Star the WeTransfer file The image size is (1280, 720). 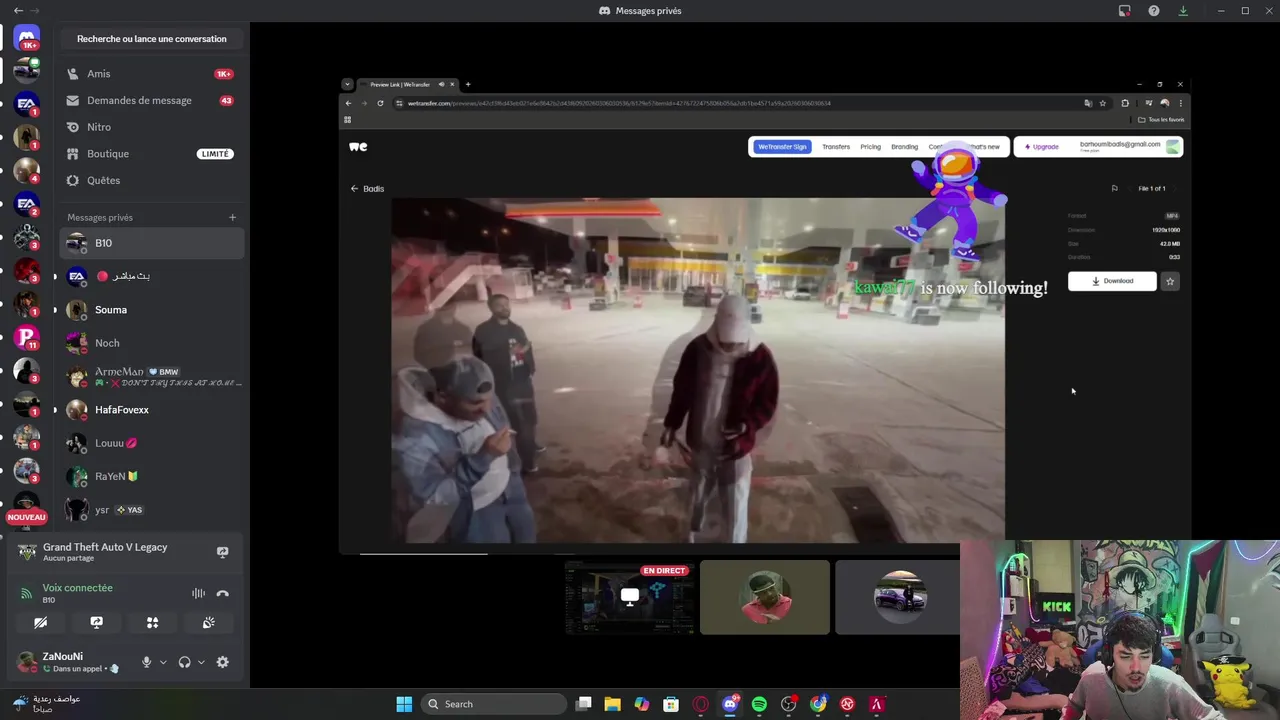click(x=1170, y=281)
